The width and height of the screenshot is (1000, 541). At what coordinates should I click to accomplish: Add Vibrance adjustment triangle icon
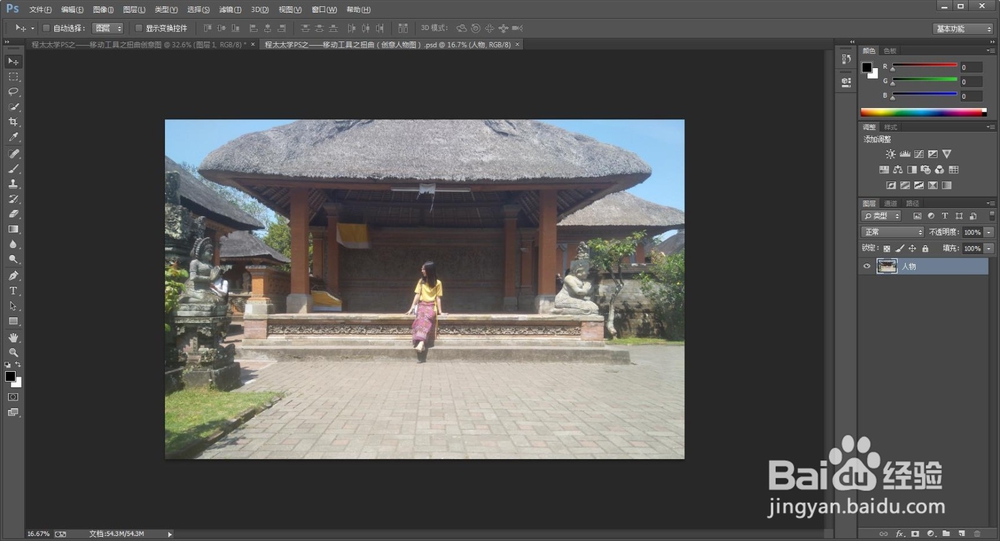946,154
